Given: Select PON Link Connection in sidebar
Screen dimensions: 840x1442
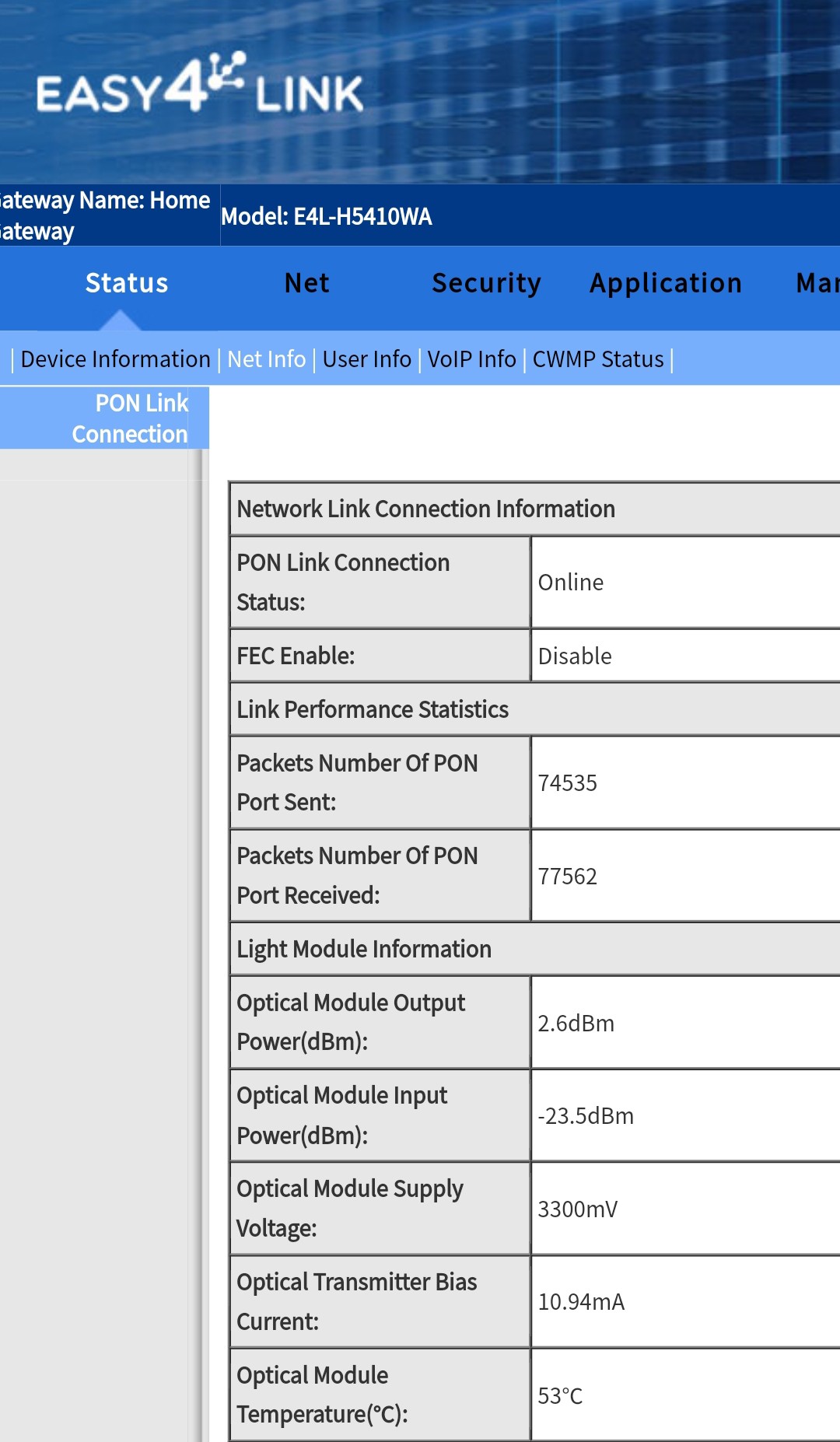Looking at the screenshot, I should [131, 418].
